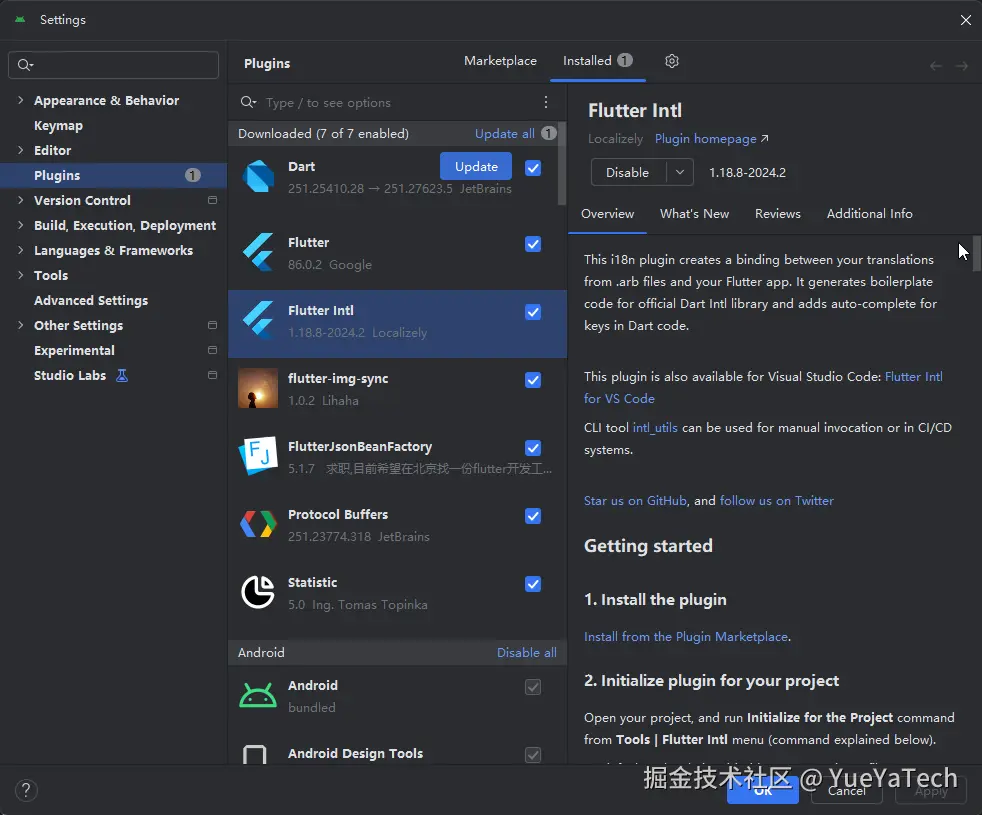Viewport: 982px width, 815px height.
Task: Go forward with the right arrow
Action: (x=962, y=66)
